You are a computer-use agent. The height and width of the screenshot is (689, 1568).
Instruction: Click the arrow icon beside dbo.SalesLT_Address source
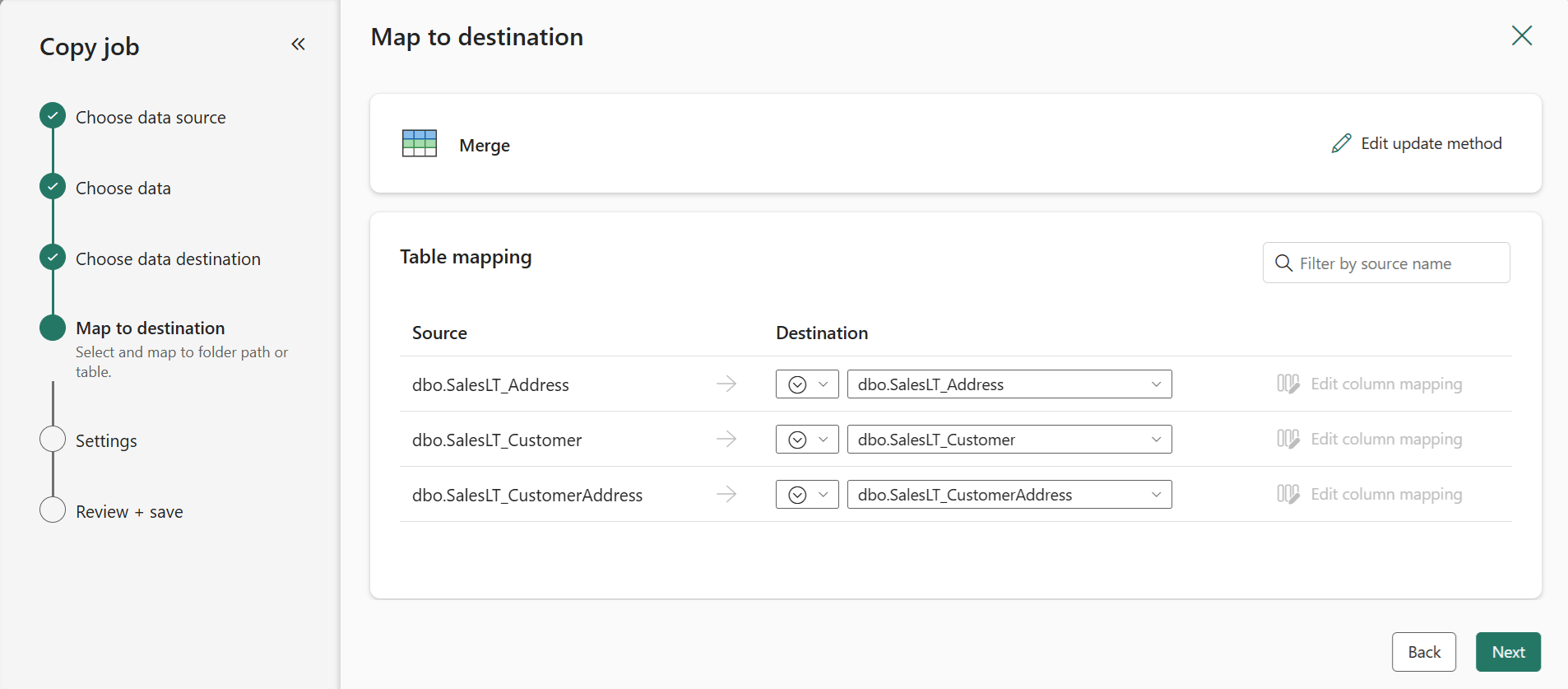coord(726,384)
